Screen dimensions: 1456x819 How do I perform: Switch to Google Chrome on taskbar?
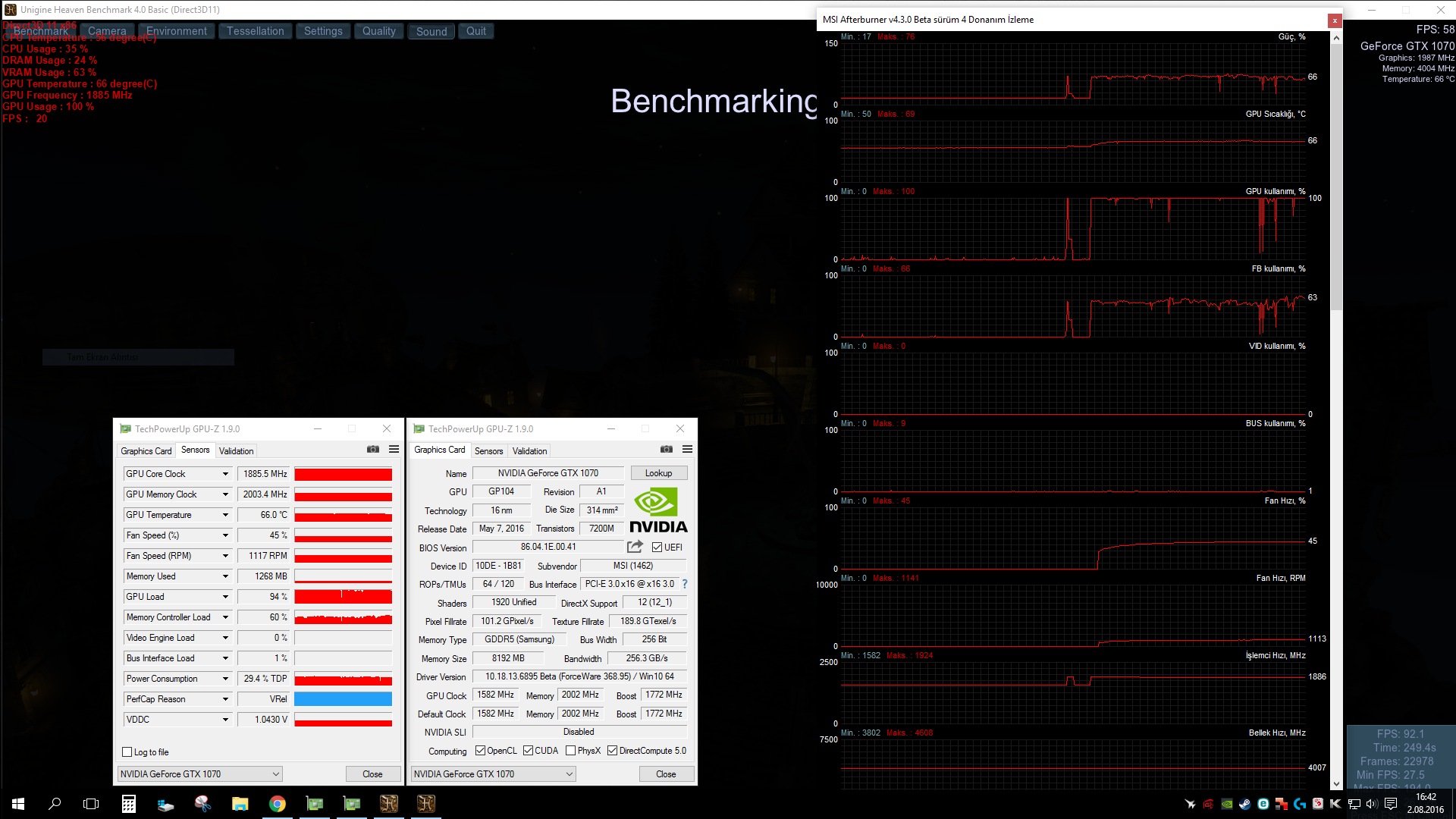pos(277,804)
